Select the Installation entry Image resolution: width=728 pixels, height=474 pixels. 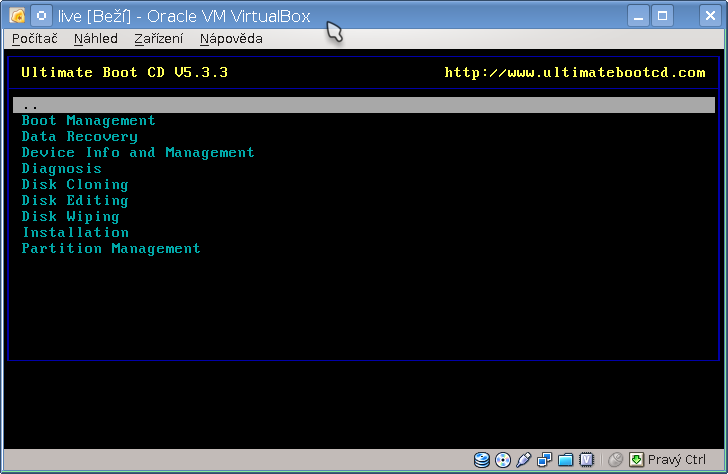(75, 232)
